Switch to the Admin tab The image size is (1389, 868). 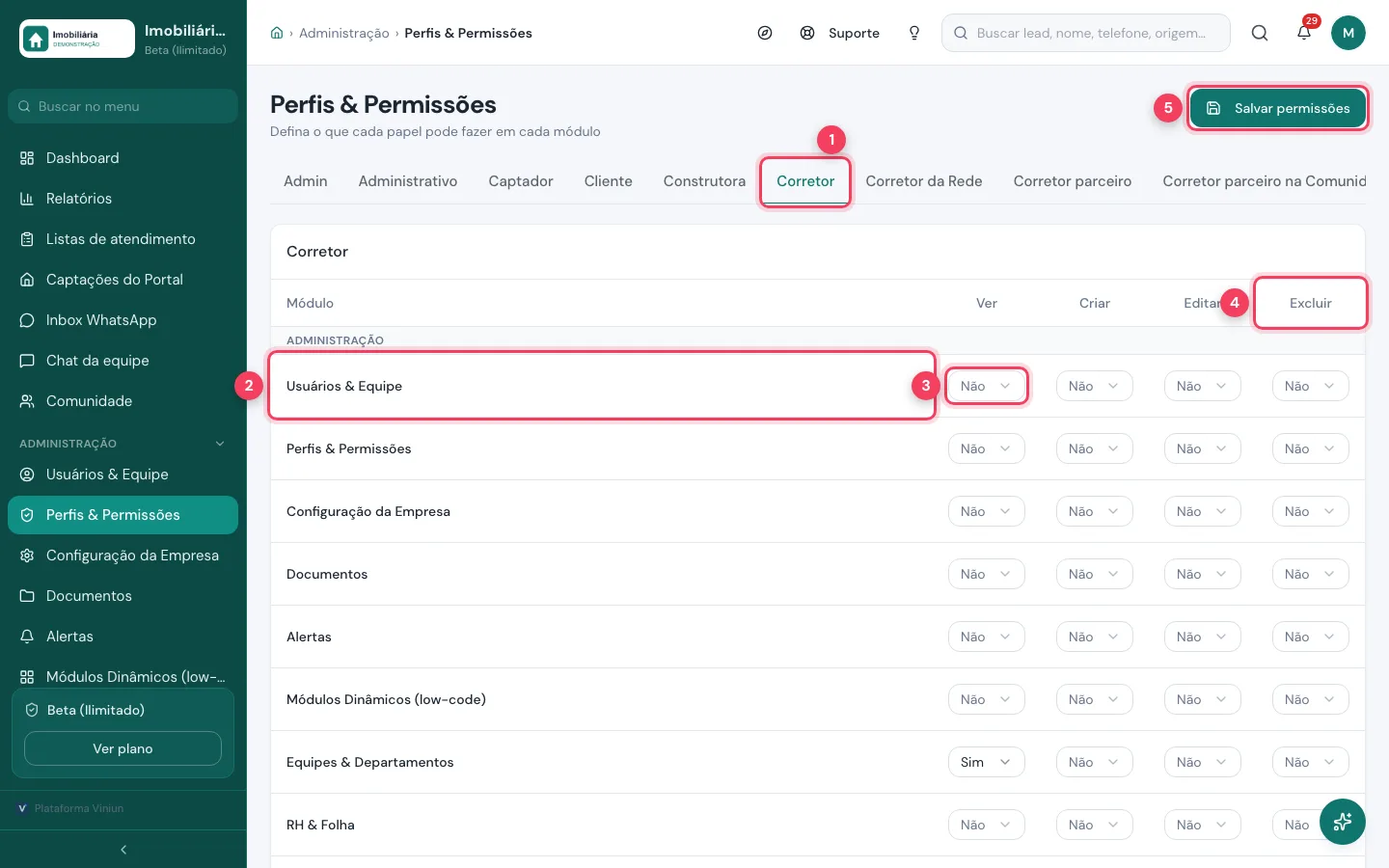306,181
